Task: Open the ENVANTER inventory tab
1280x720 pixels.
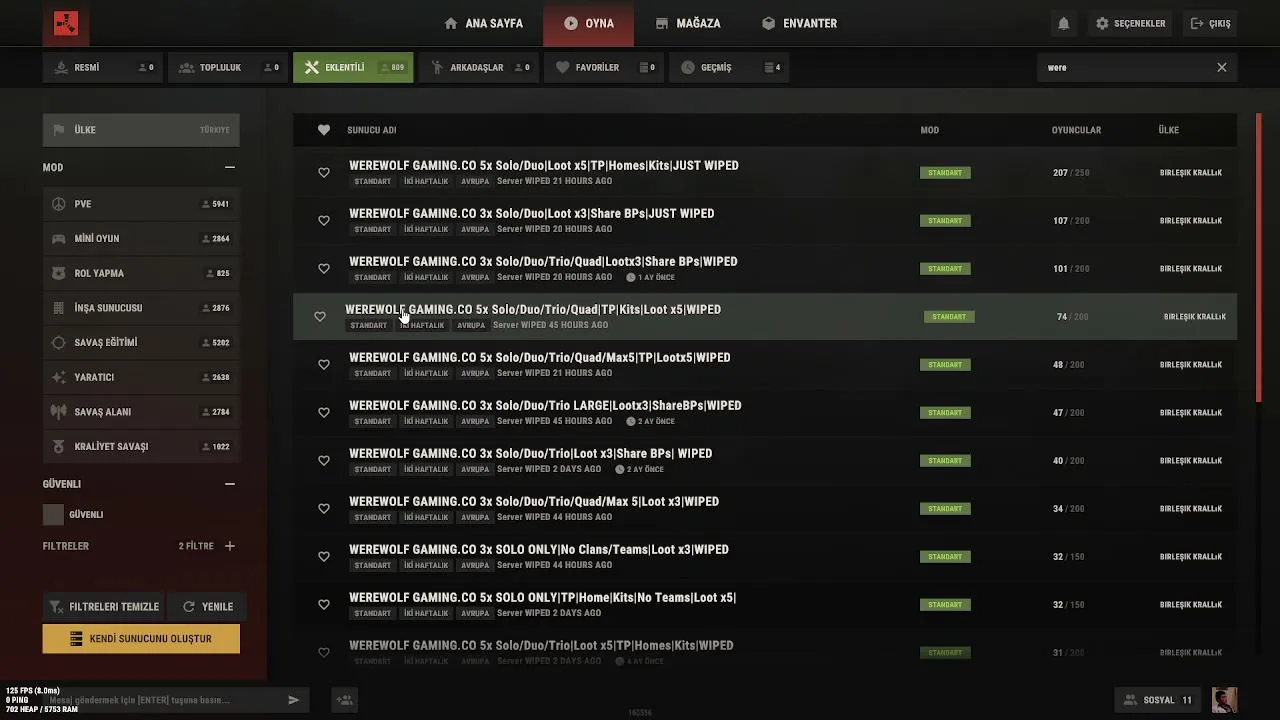Action: click(x=799, y=23)
